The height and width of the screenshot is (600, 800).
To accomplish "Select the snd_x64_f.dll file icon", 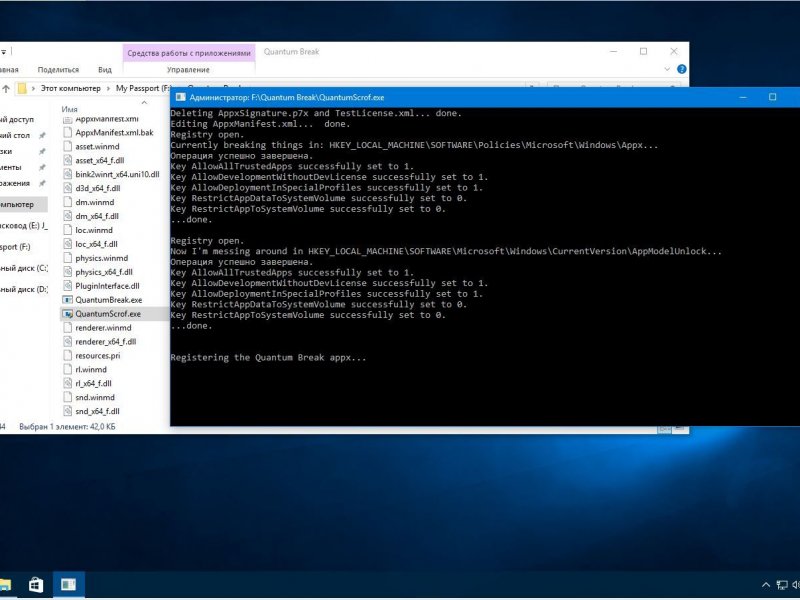I will (x=67, y=411).
